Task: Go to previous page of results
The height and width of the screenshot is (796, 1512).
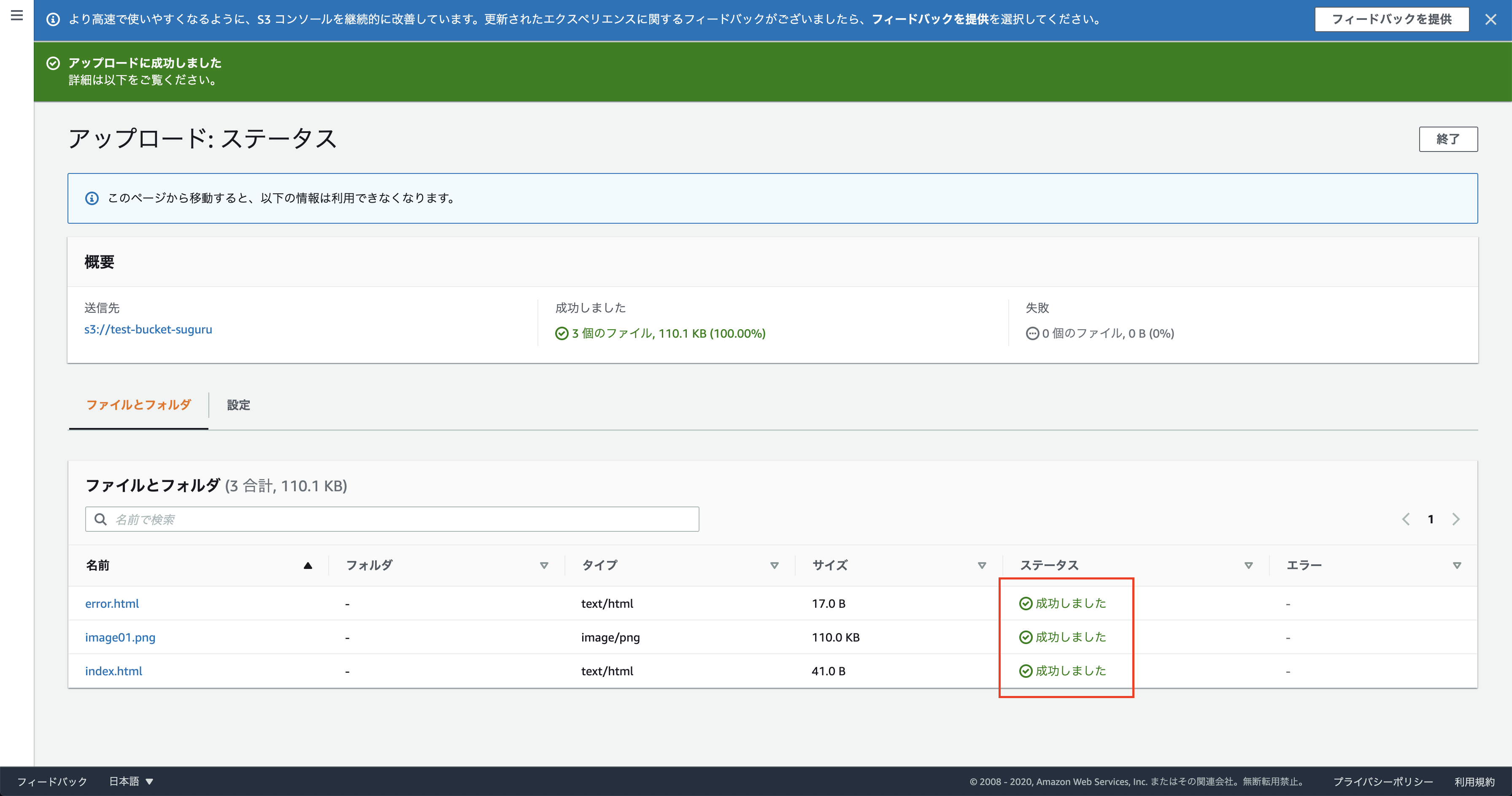Action: pos(1406,519)
